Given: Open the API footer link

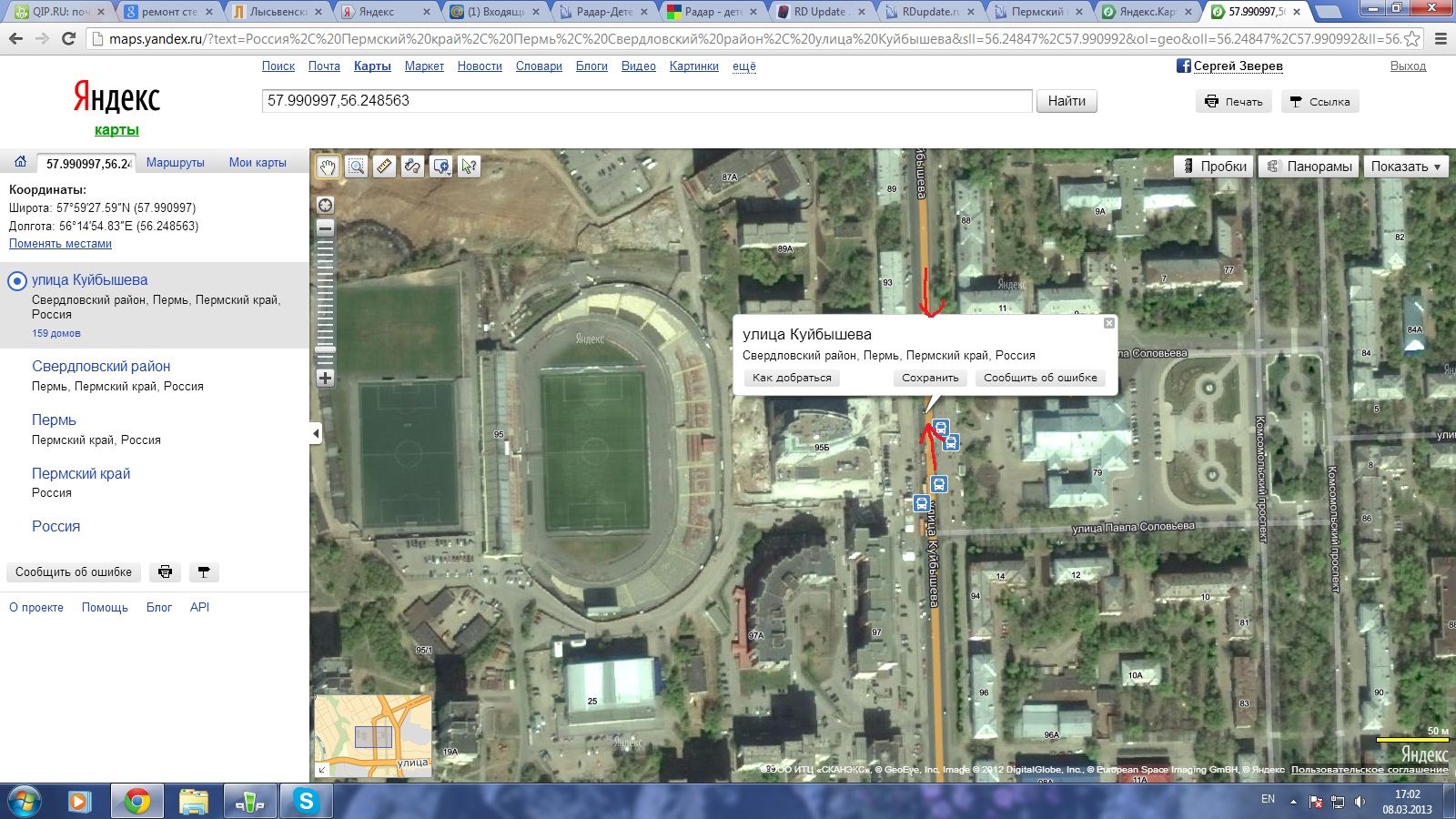Looking at the screenshot, I should (x=199, y=608).
